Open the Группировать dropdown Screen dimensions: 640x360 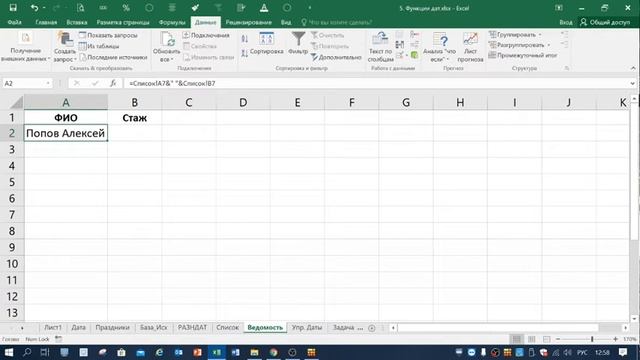(x=516, y=35)
